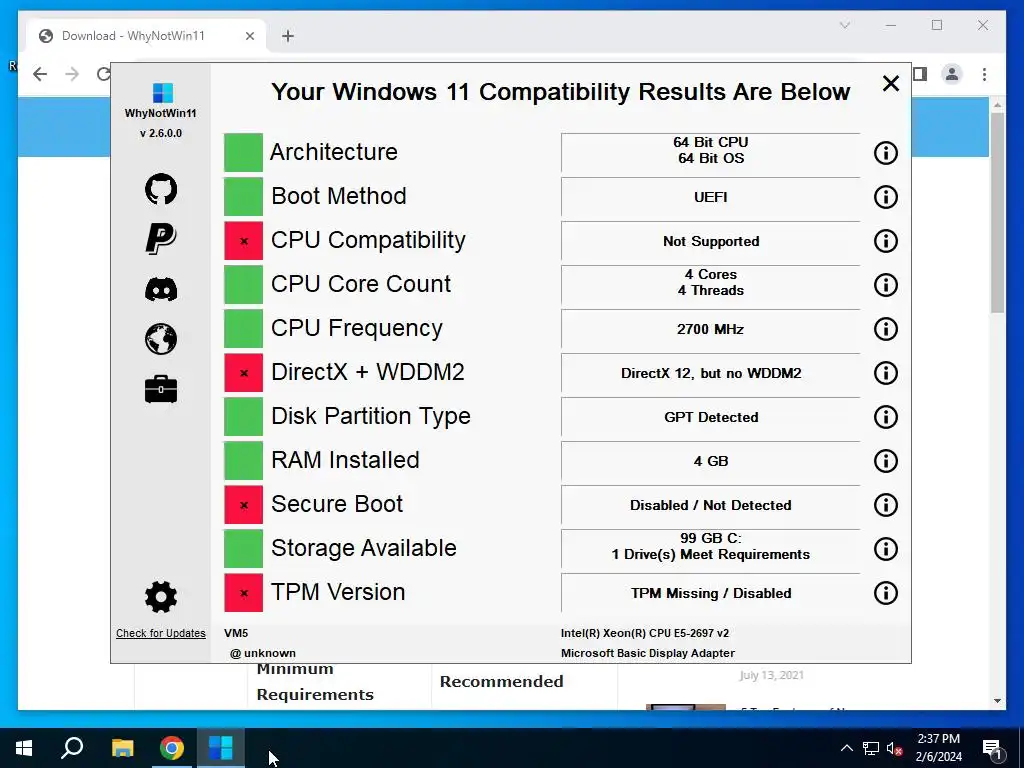The width and height of the screenshot is (1024, 768).
Task: Show info for CPU Frequency result
Action: [886, 328]
